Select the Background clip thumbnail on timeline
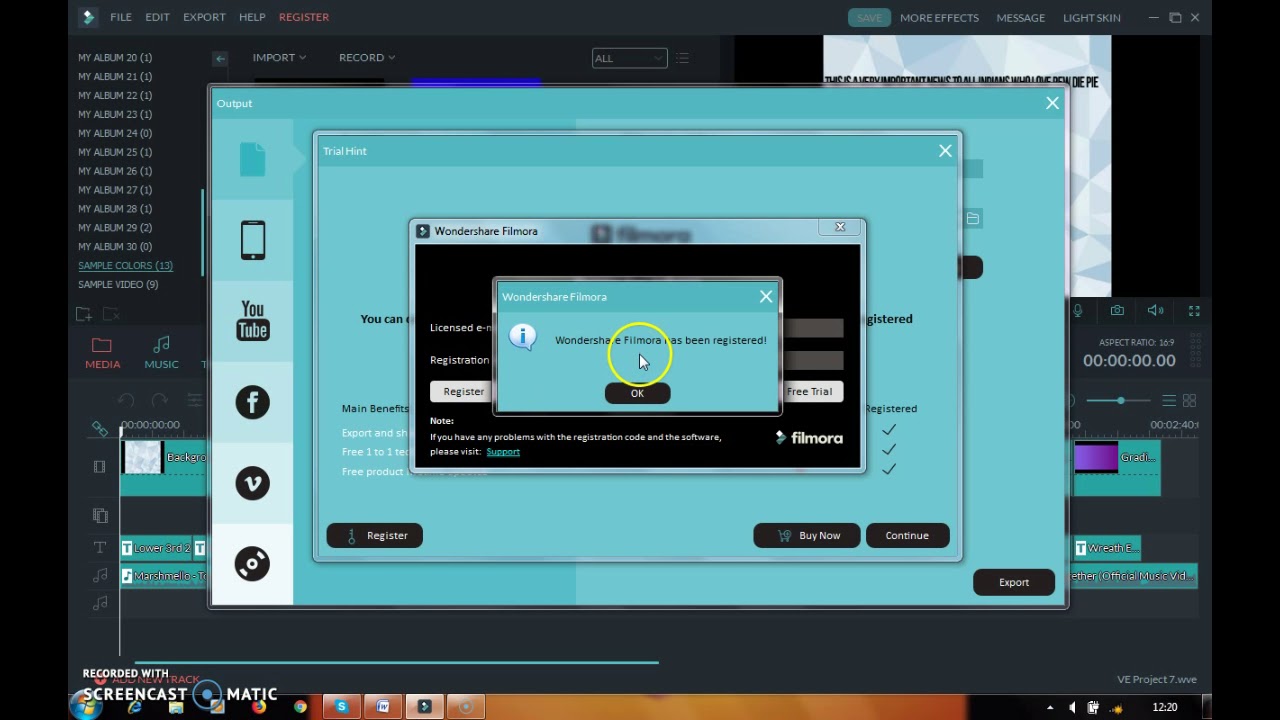 click(142, 458)
